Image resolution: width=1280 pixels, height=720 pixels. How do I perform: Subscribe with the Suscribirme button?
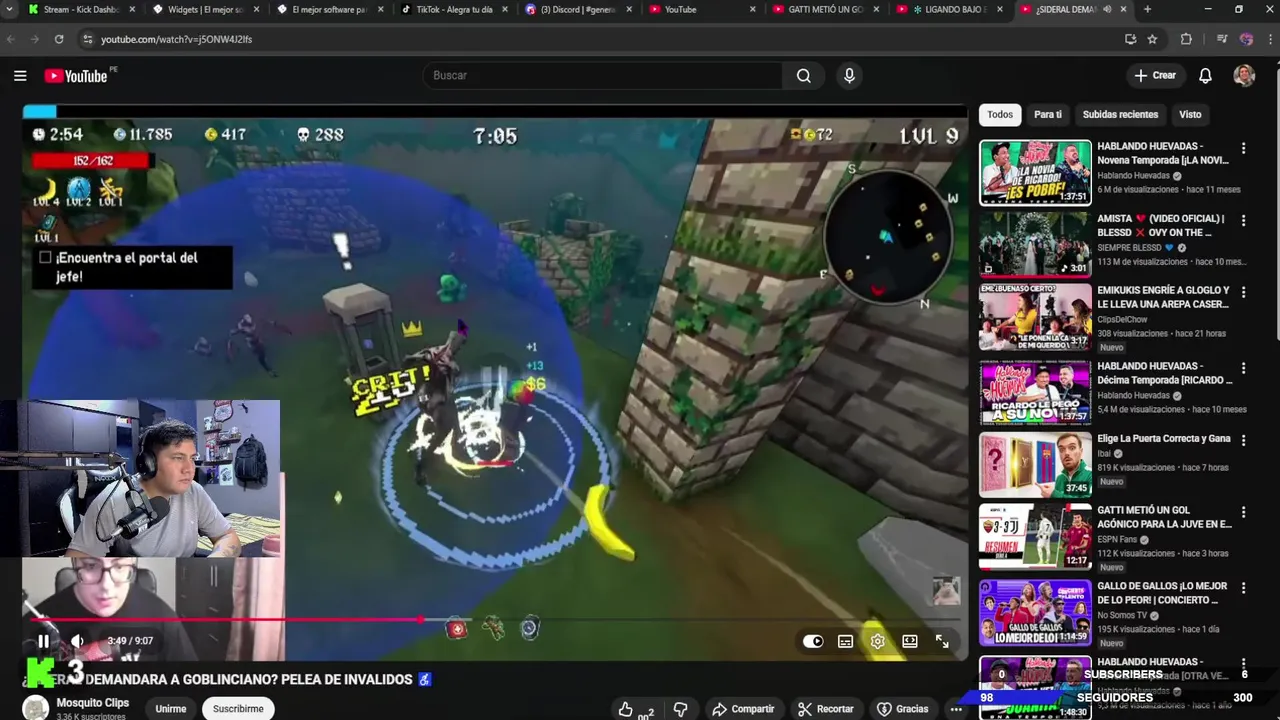click(238, 709)
